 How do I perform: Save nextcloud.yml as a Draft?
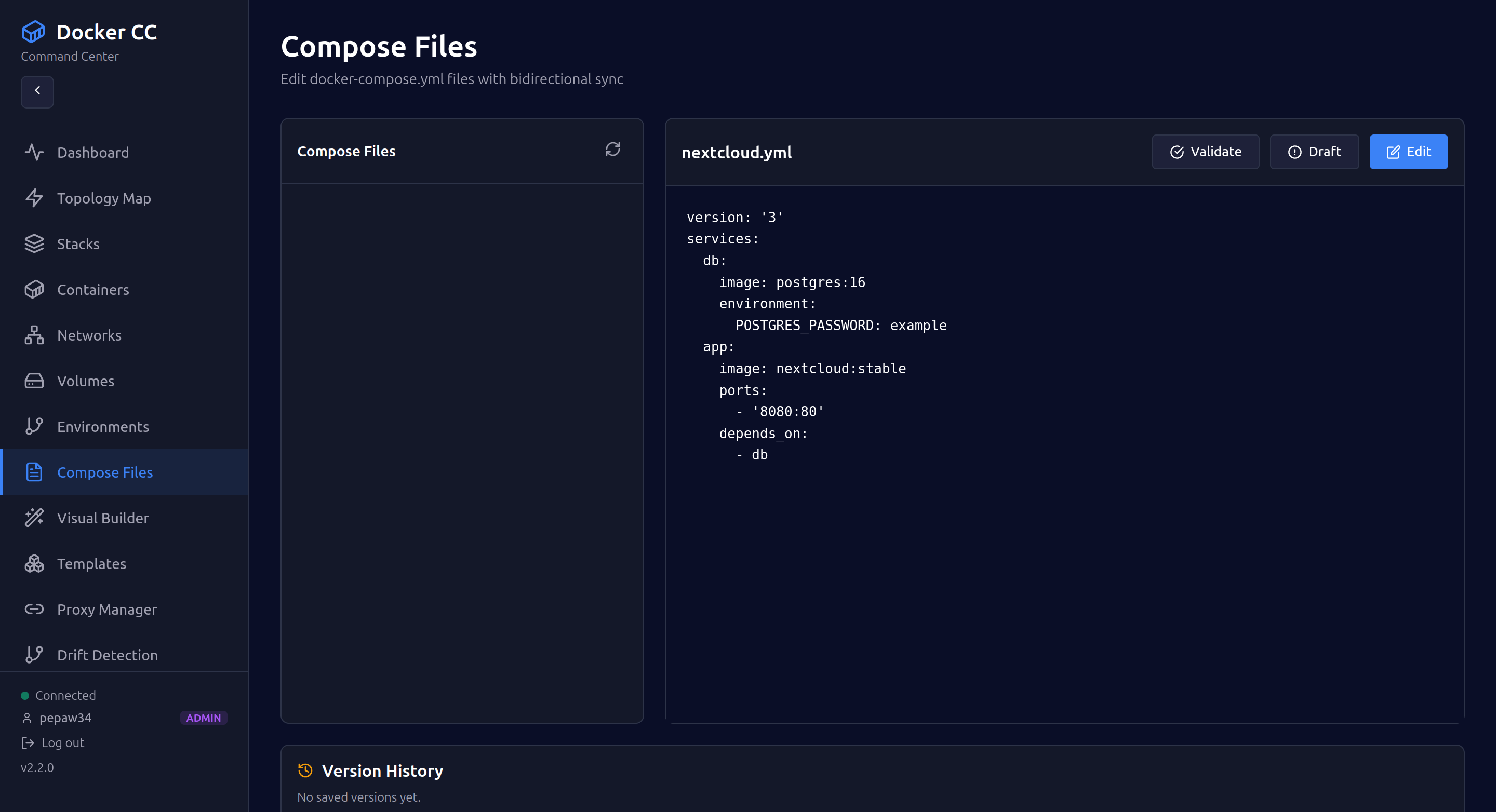tap(1314, 152)
